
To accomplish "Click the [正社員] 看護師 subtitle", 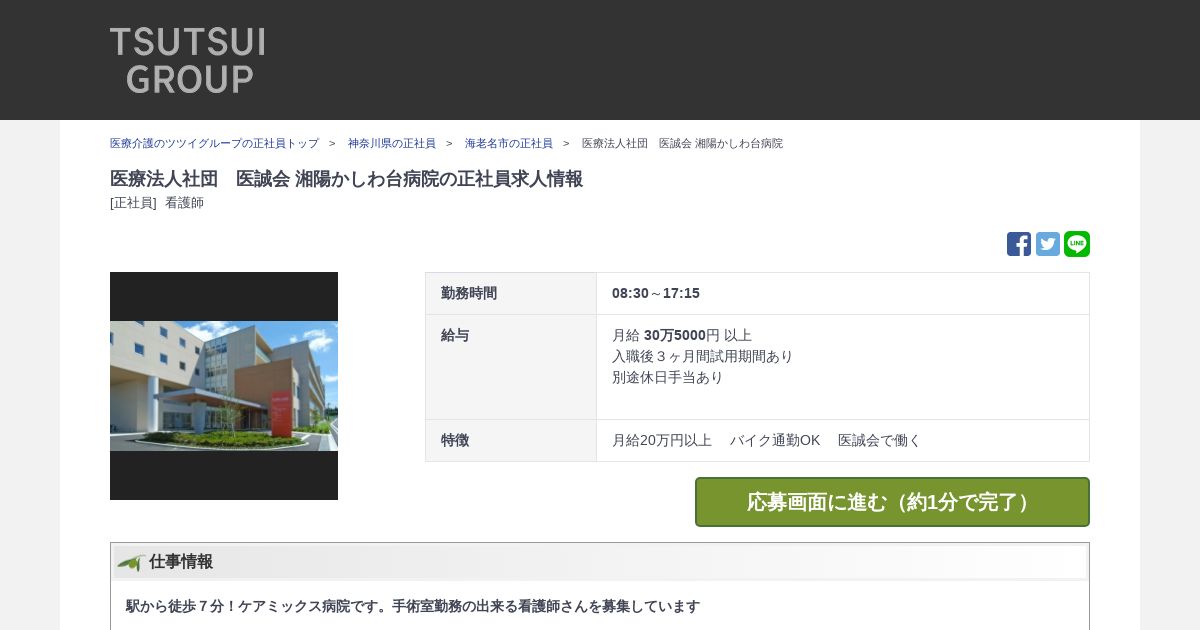I will tap(157, 203).
